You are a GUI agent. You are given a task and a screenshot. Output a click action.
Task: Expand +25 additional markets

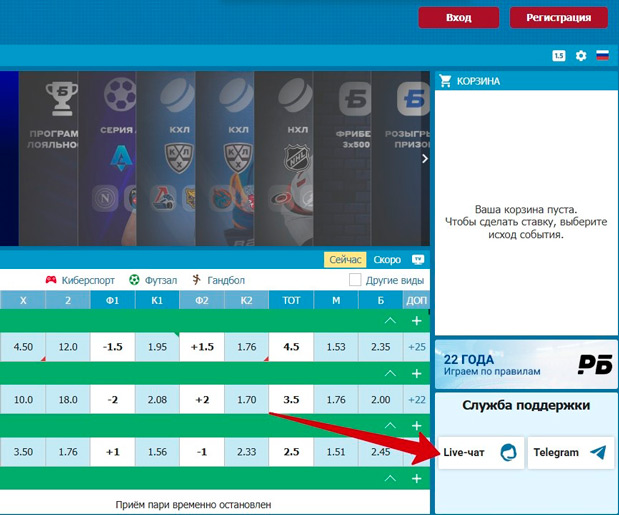click(416, 347)
